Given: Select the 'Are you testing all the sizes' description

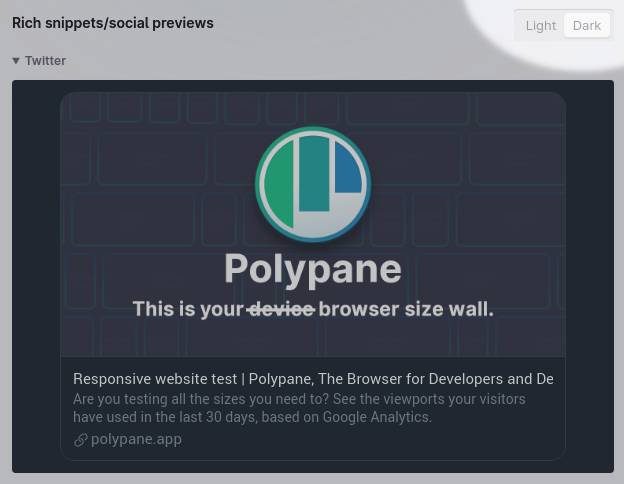Looking at the screenshot, I should [299, 408].
